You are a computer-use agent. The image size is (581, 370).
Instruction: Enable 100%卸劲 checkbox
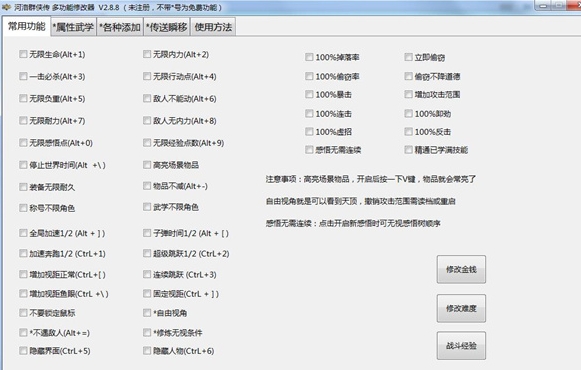click(408, 113)
